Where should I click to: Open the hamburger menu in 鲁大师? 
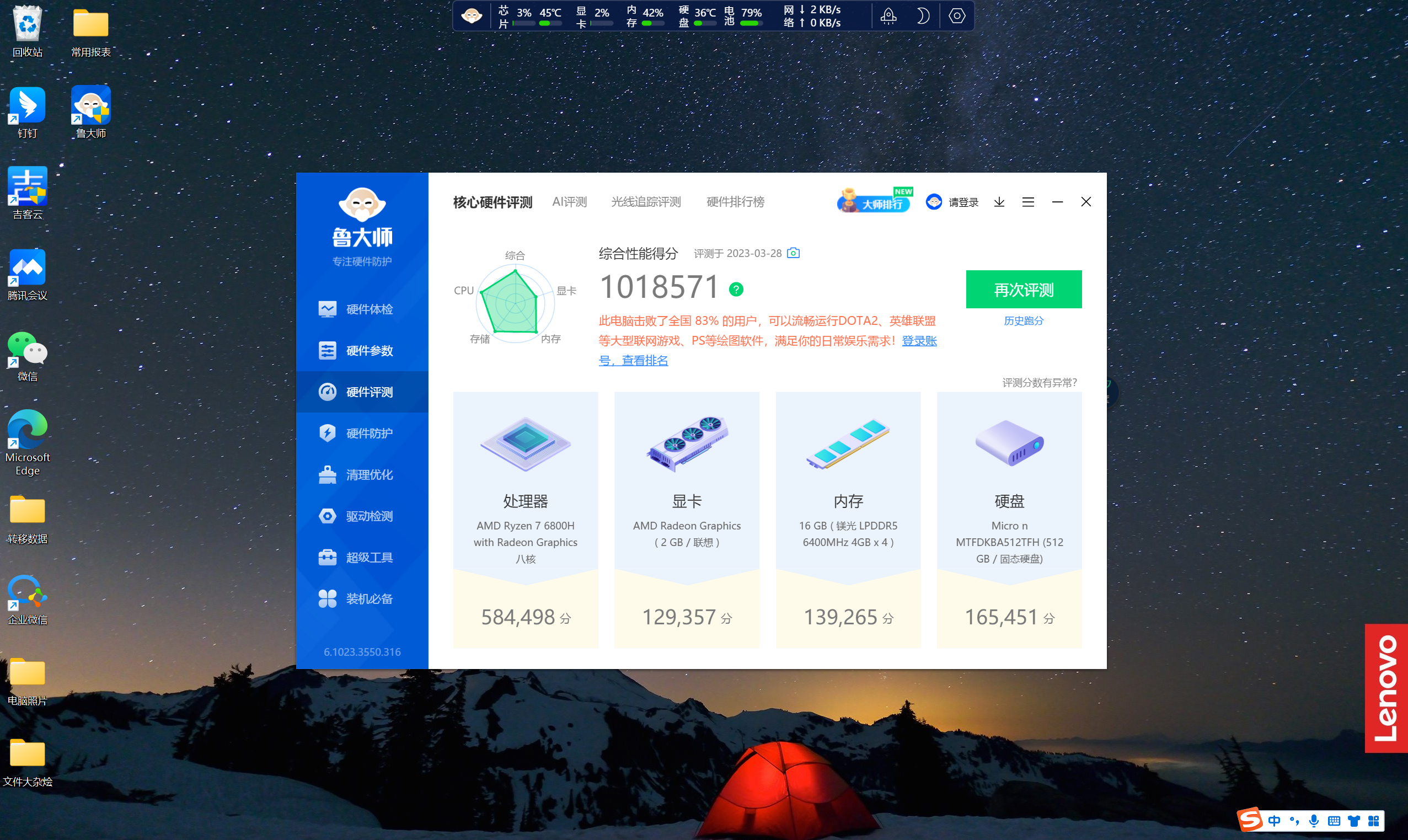(1028, 202)
